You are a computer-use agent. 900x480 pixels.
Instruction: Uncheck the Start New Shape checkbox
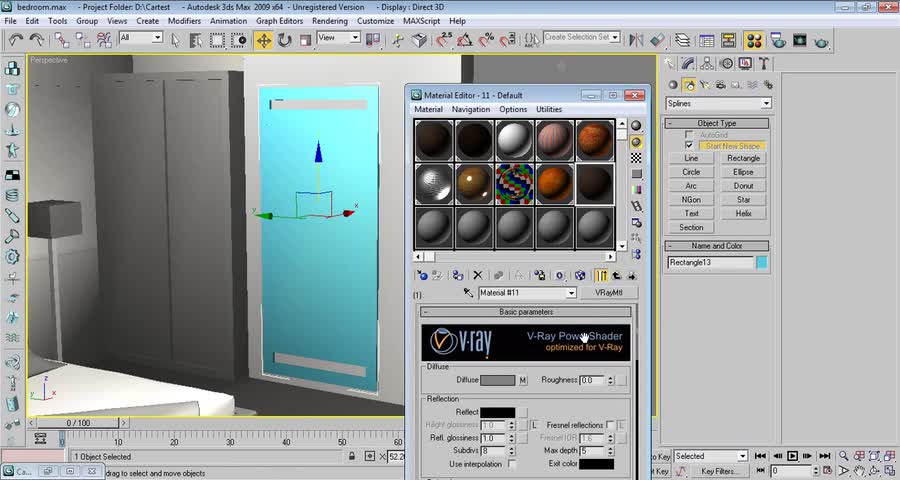[688, 145]
